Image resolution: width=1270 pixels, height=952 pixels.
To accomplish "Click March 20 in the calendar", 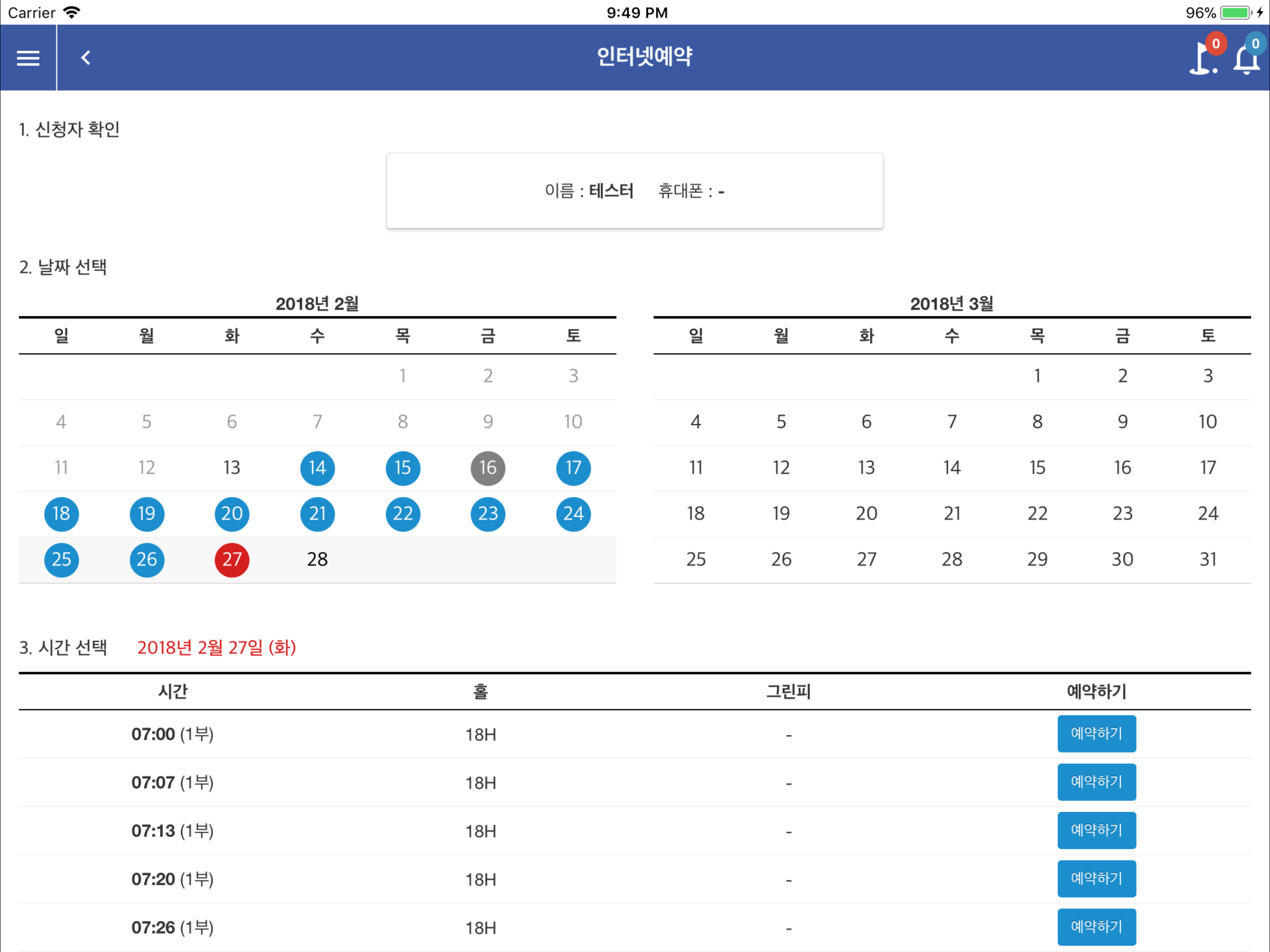I will tap(867, 513).
